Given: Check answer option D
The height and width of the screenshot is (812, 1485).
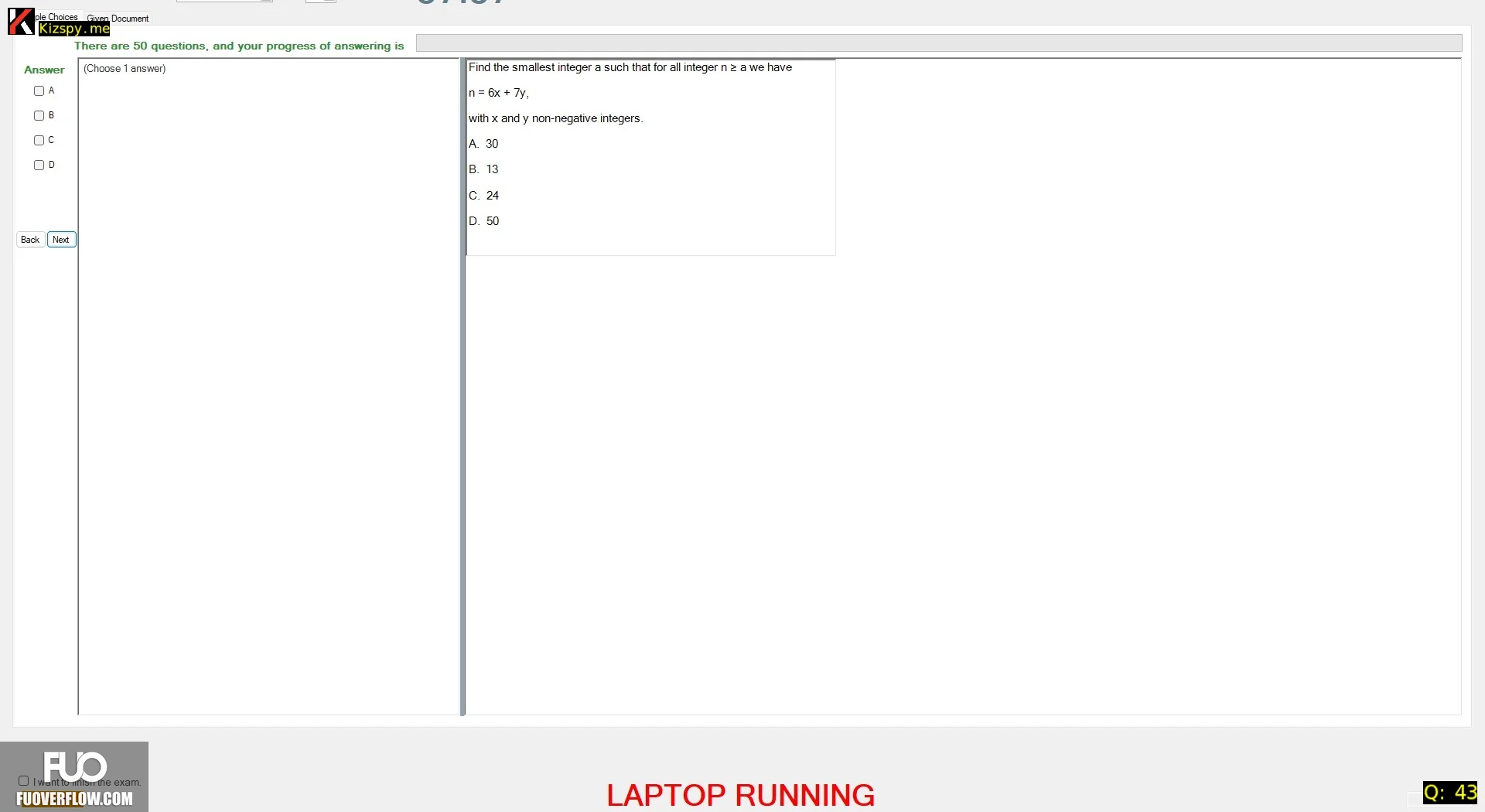Looking at the screenshot, I should (39, 165).
